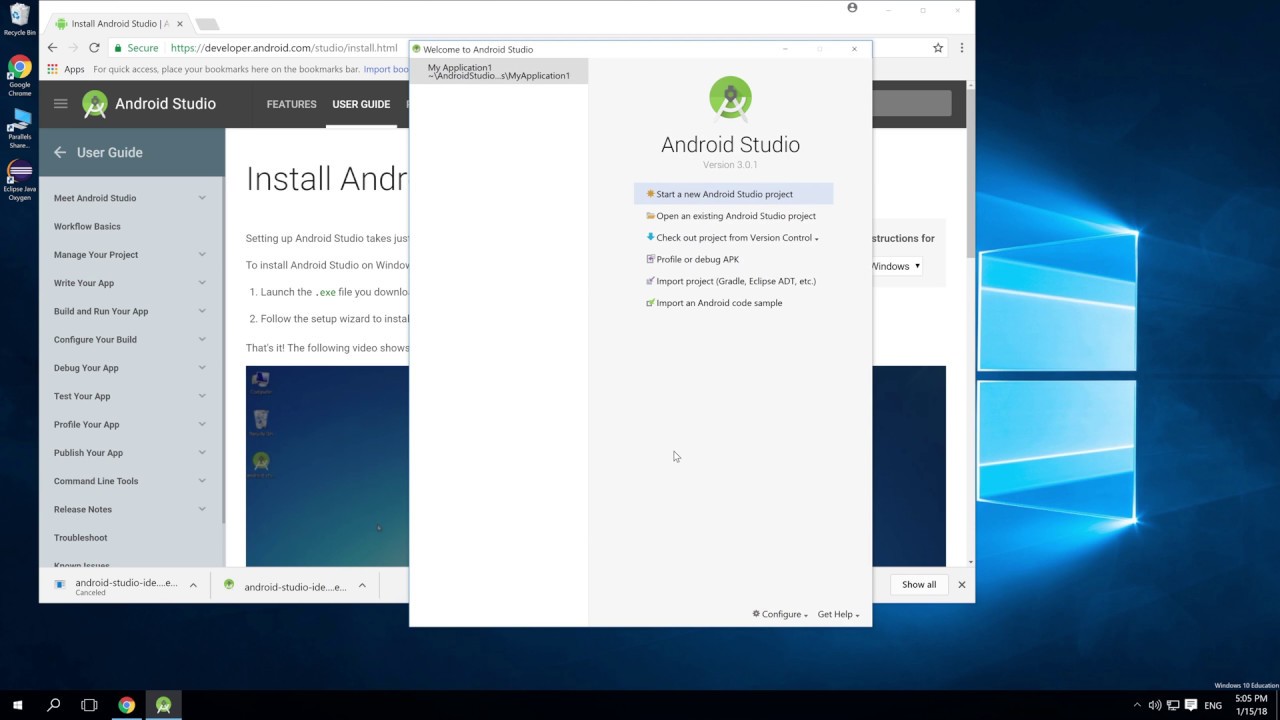Open the Windows Start menu
This screenshot has width=1280, height=720.
(x=17, y=705)
